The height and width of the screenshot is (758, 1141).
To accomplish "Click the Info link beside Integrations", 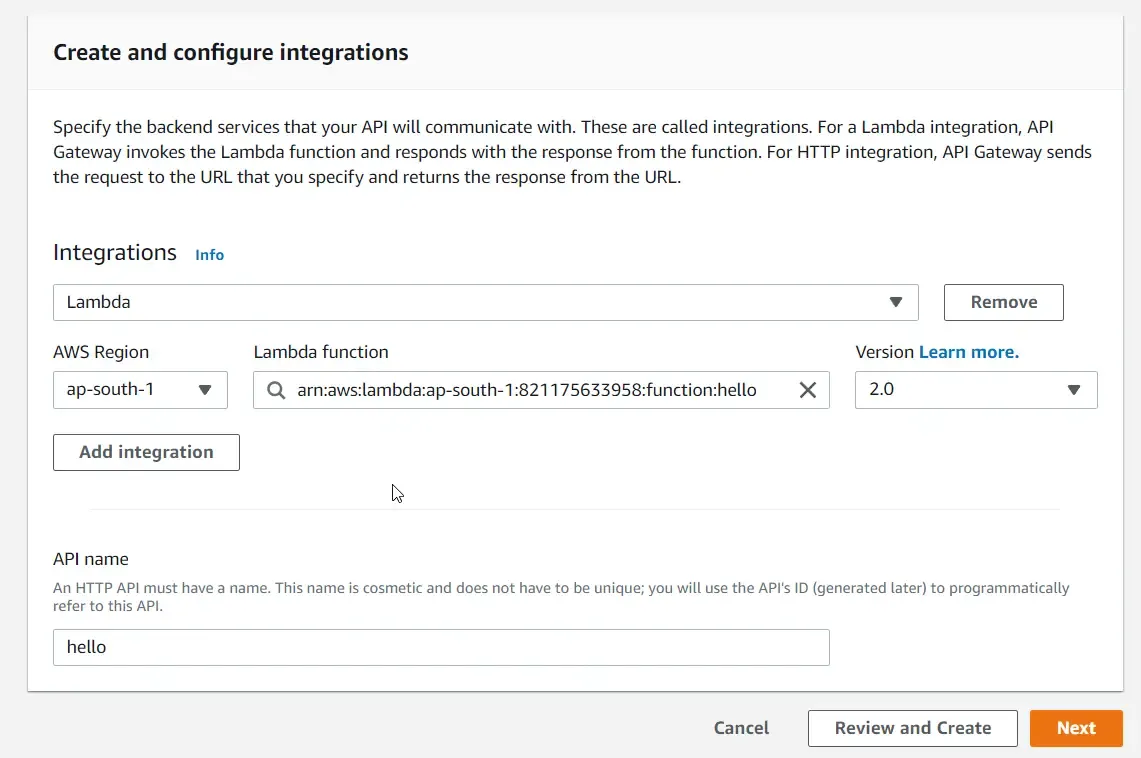I will [209, 255].
